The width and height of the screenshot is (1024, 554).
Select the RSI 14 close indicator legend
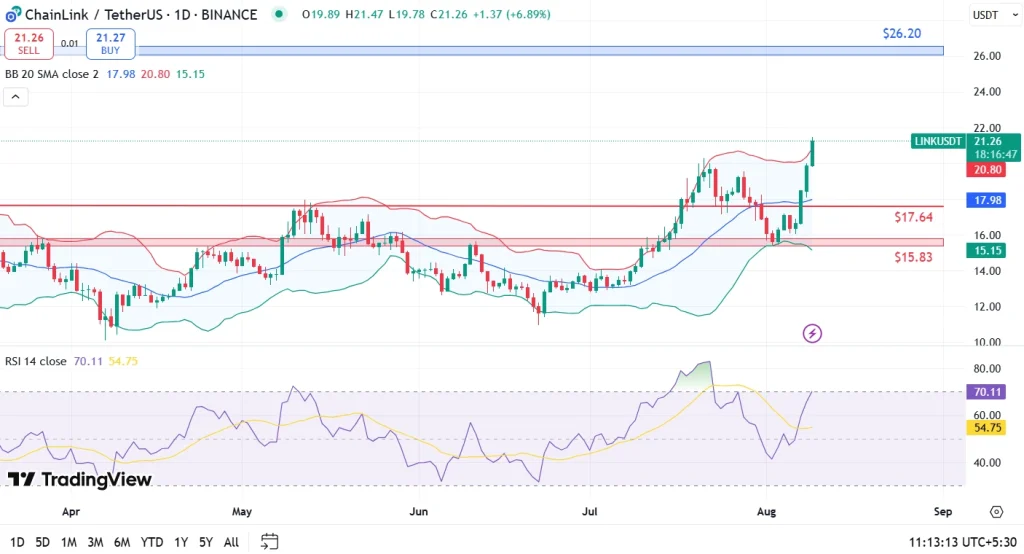coord(36,362)
